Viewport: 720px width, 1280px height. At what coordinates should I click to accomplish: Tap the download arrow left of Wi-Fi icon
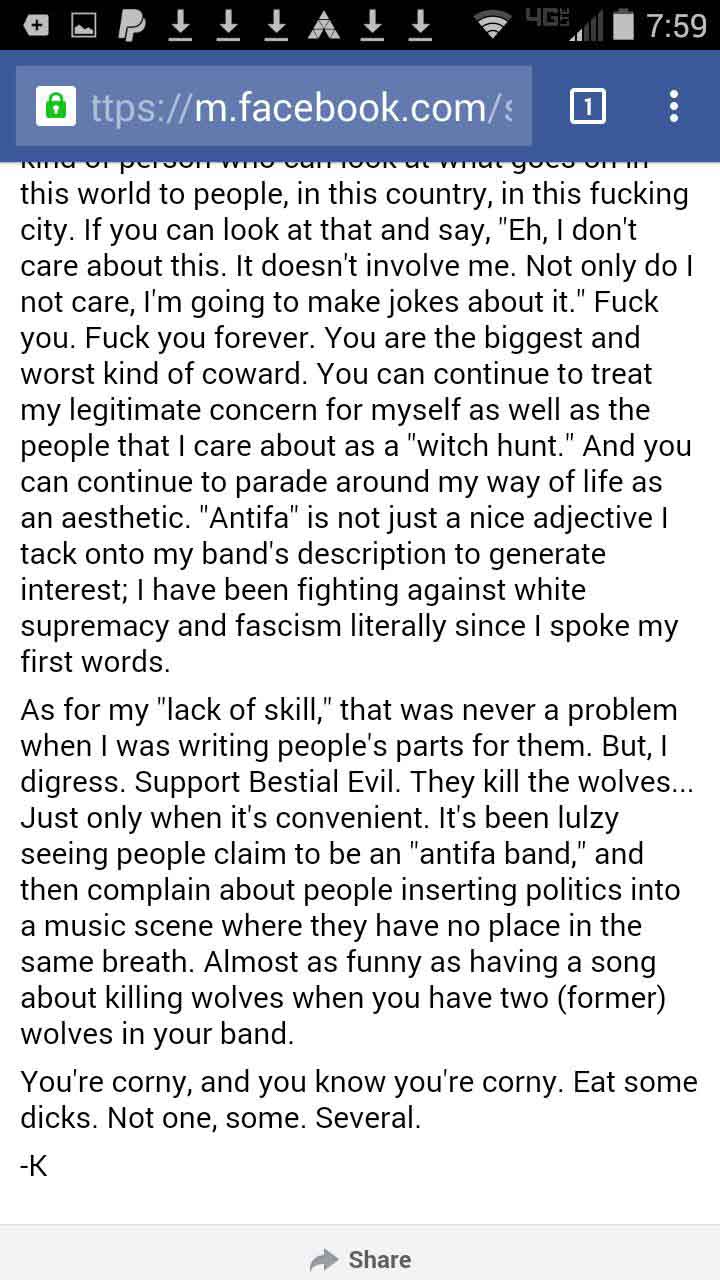tap(420, 24)
